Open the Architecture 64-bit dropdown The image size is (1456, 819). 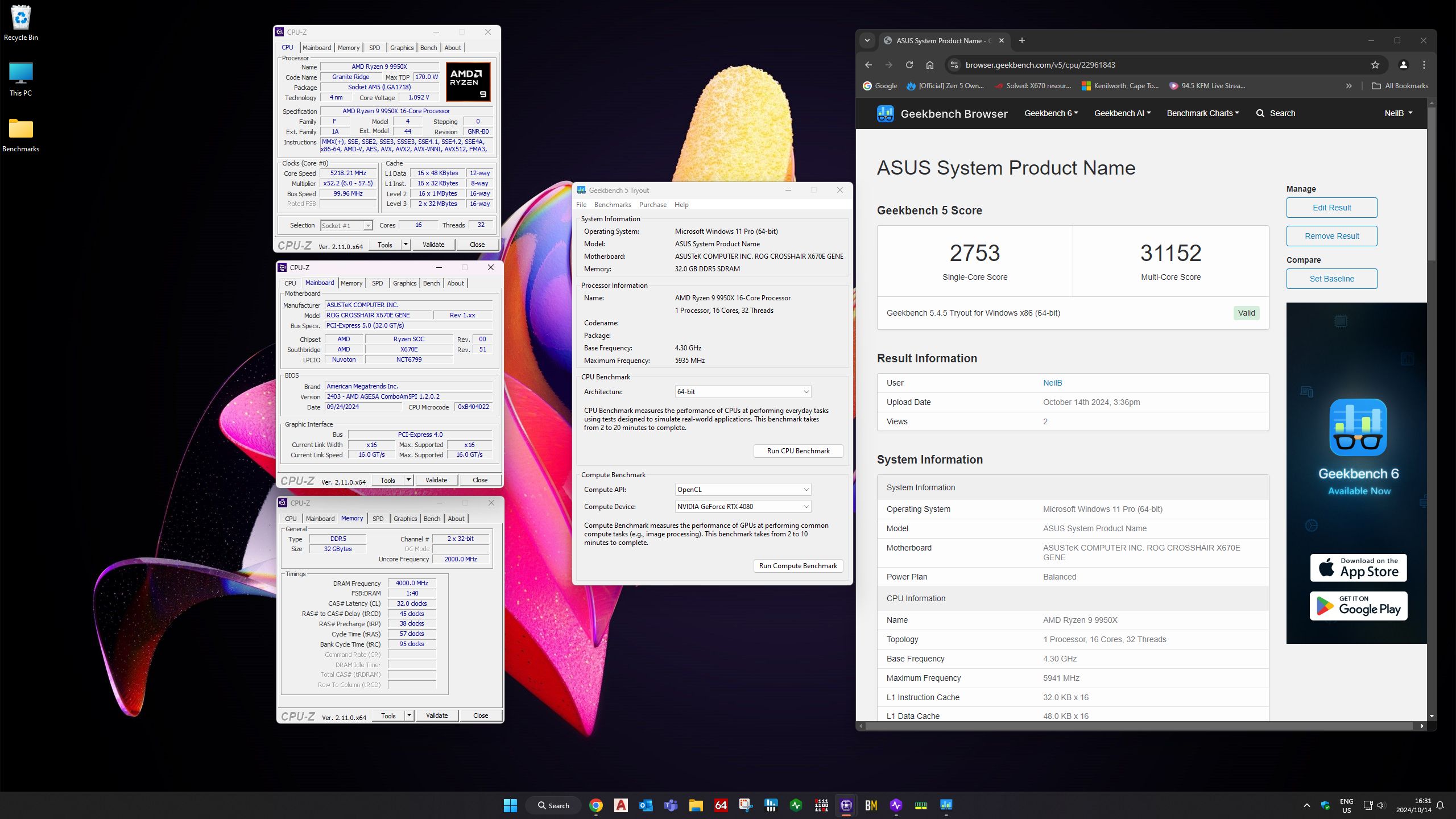tap(743, 392)
